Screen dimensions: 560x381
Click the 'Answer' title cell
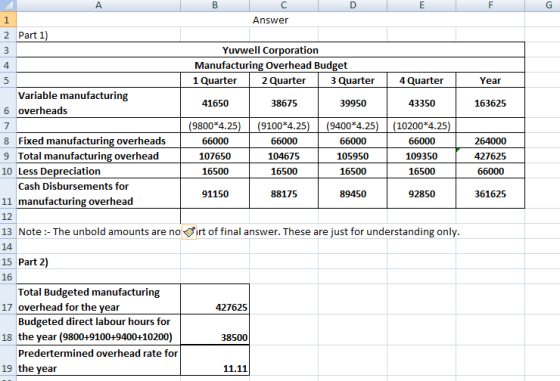[x=271, y=20]
